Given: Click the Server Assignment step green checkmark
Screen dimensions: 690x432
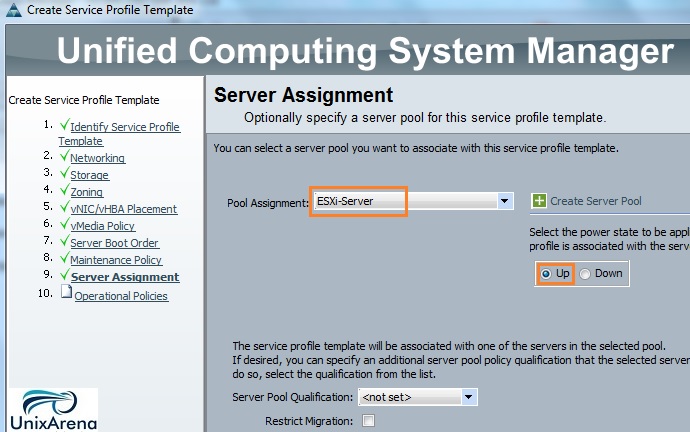Looking at the screenshot, I should pyautogui.click(x=65, y=275).
